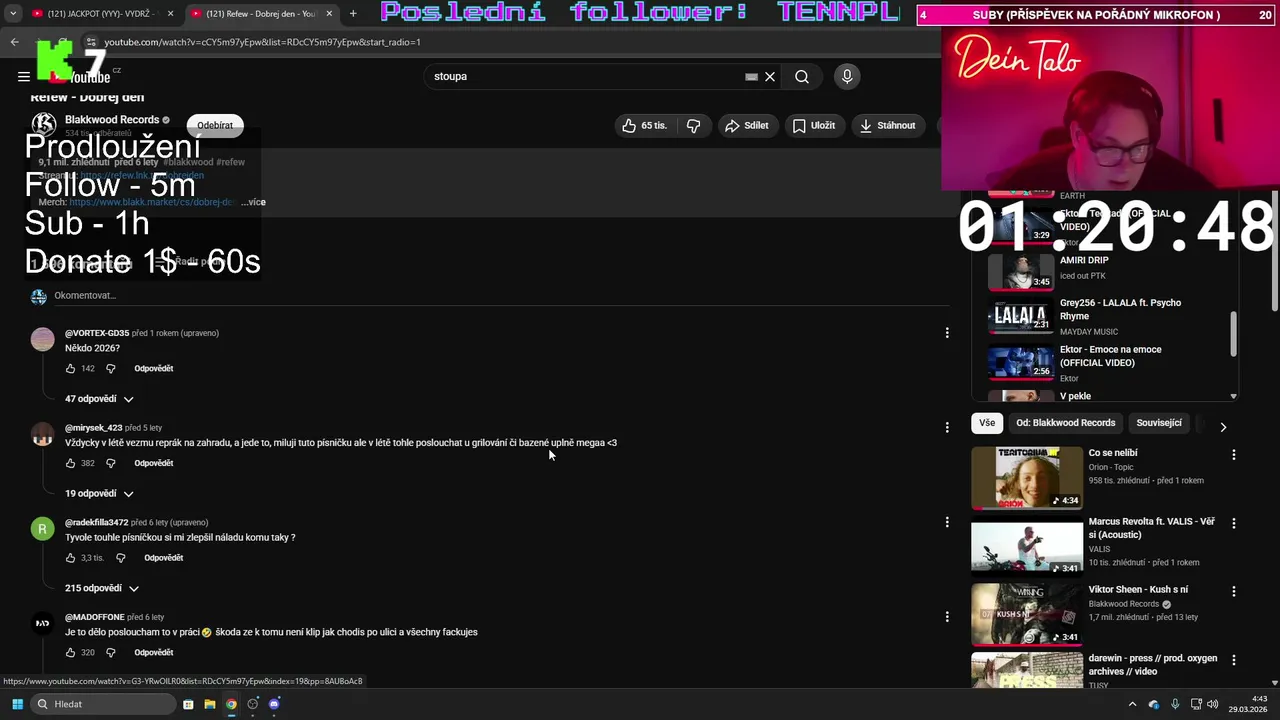Subscribe using the Odebírat button
This screenshot has height=720, width=1280.
(x=215, y=125)
